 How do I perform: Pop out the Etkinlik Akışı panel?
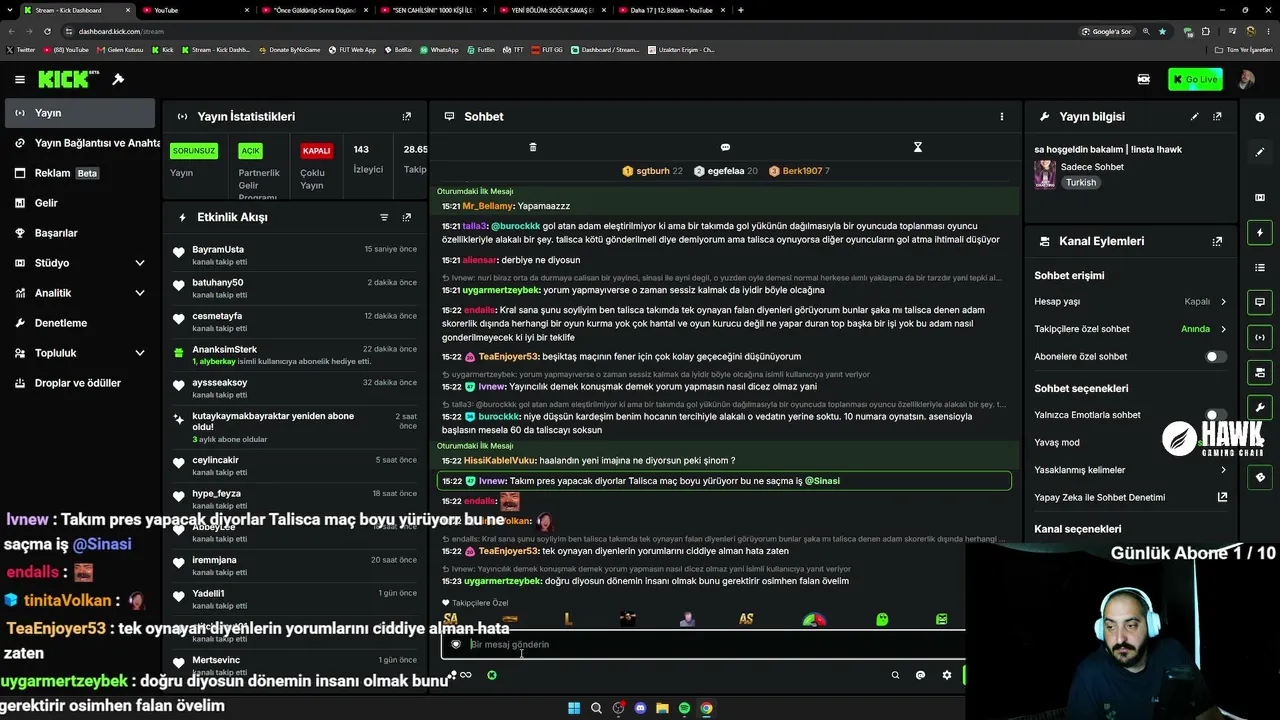[x=406, y=217]
